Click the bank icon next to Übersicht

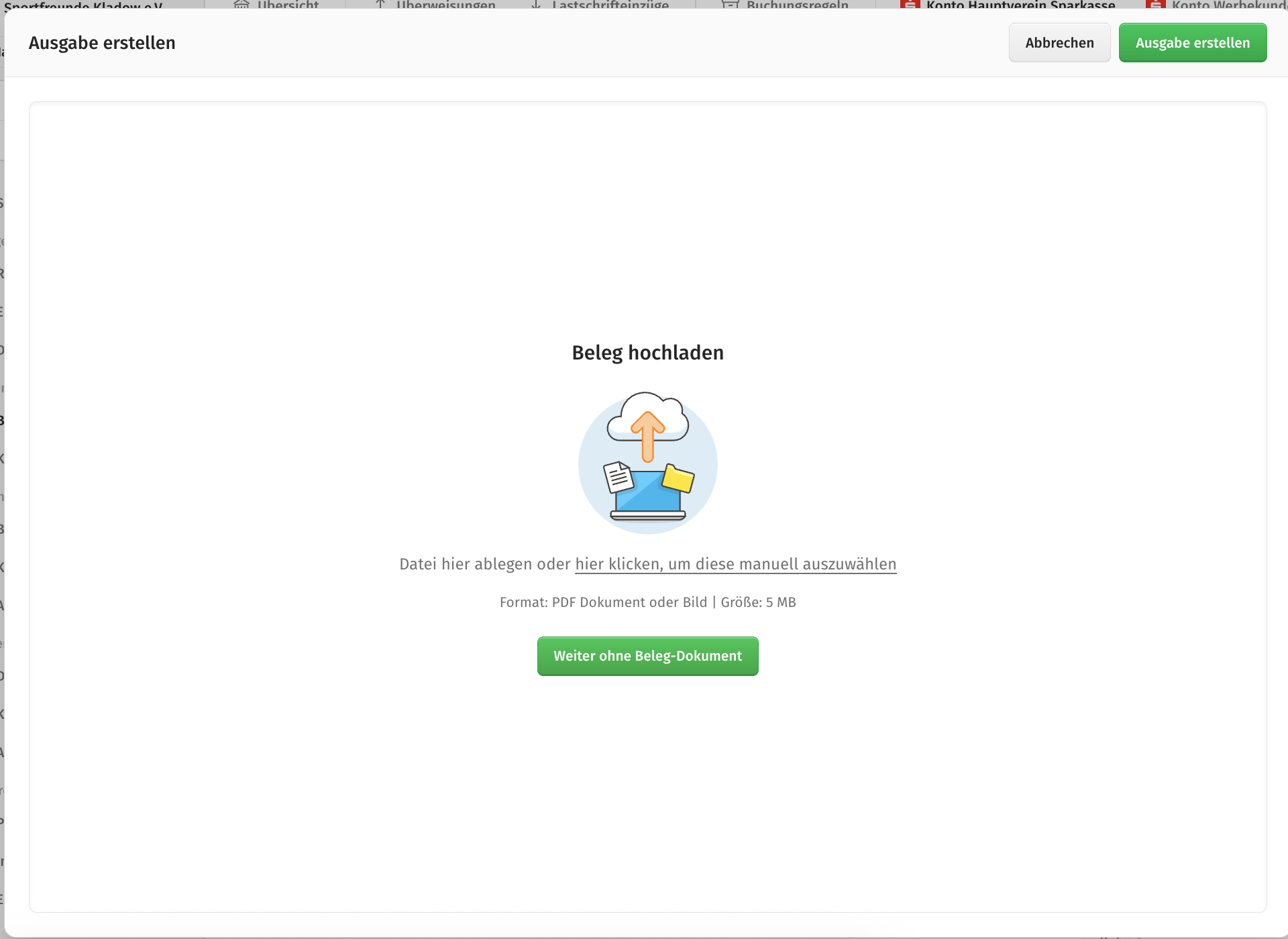[241, 5]
